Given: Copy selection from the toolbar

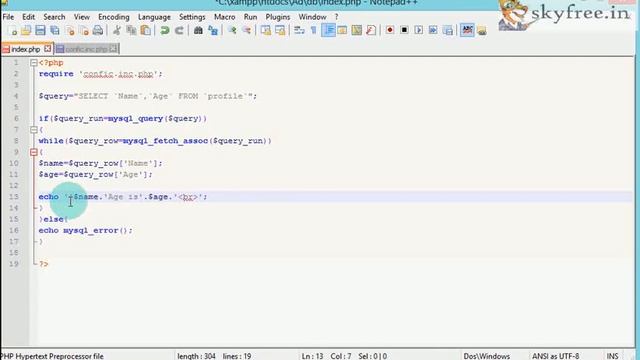Looking at the screenshot, I should click(131, 31).
